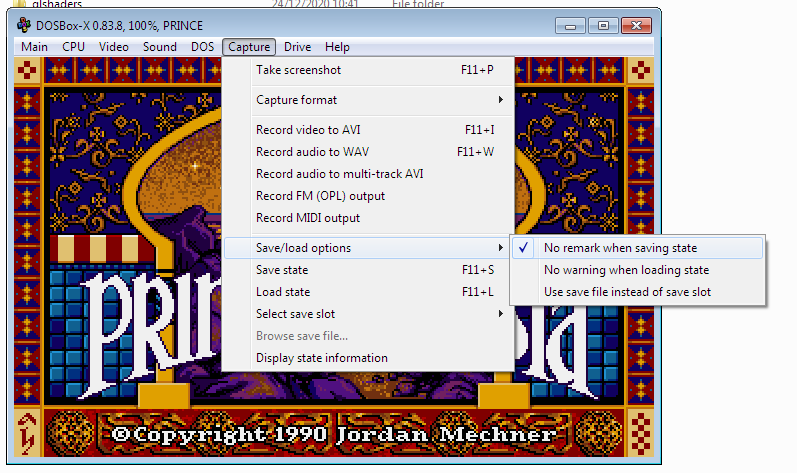Choose Load state
Image resolution: width=797 pixels, height=473 pixels.
(369, 292)
